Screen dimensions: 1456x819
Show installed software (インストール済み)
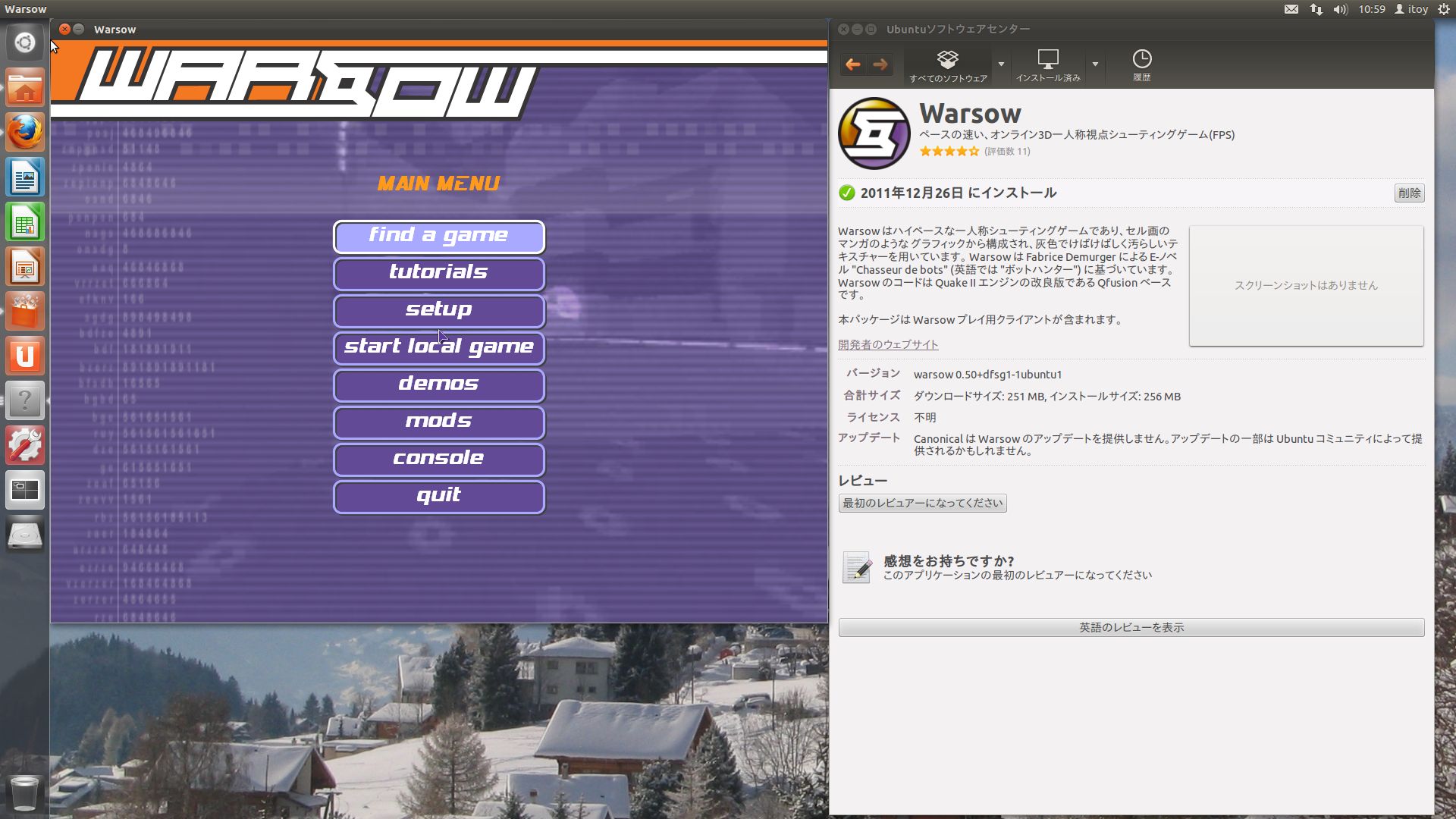(x=1048, y=66)
